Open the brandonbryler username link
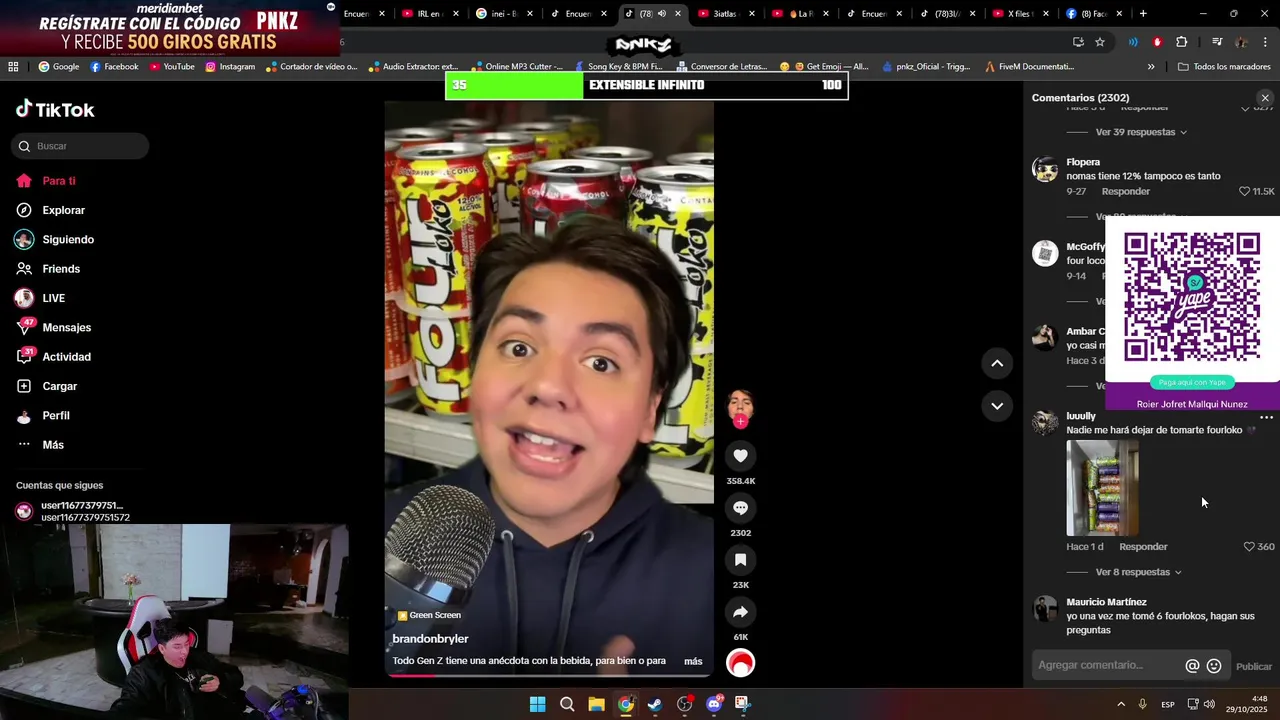 430,639
